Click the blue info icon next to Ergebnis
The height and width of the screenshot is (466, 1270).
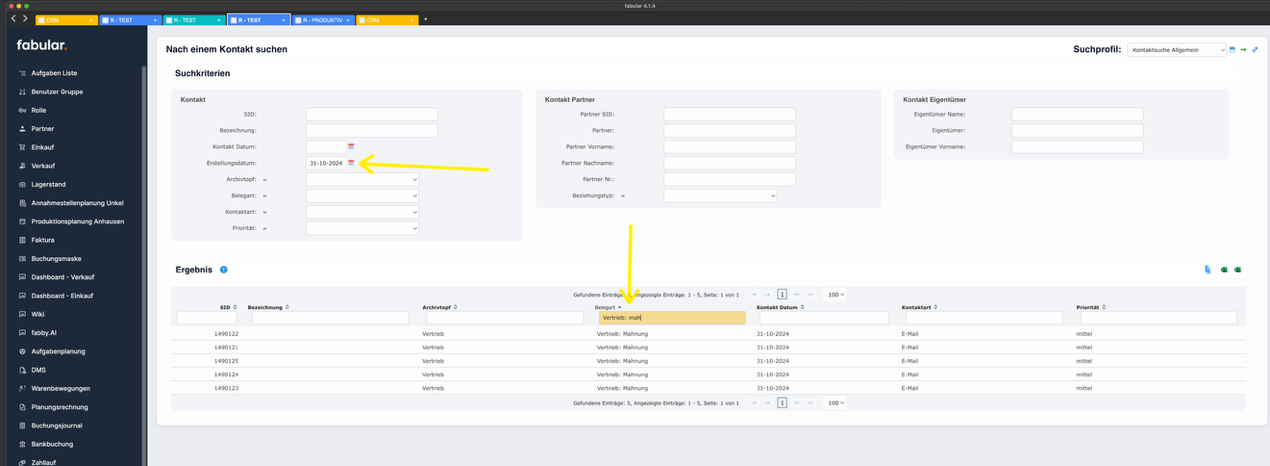point(223,270)
